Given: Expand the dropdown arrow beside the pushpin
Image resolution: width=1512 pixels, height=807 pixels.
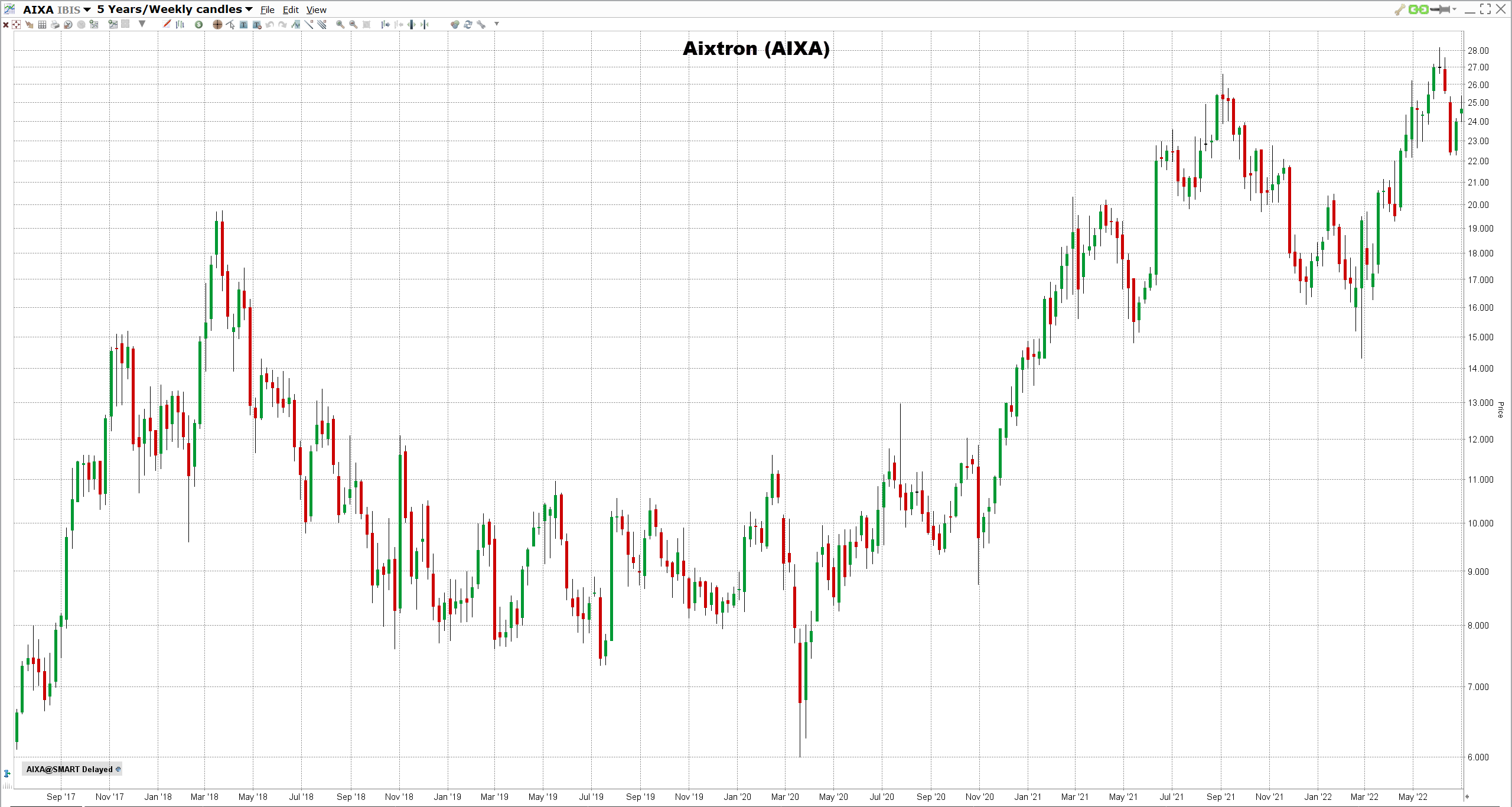Looking at the screenshot, I should (1454, 9).
